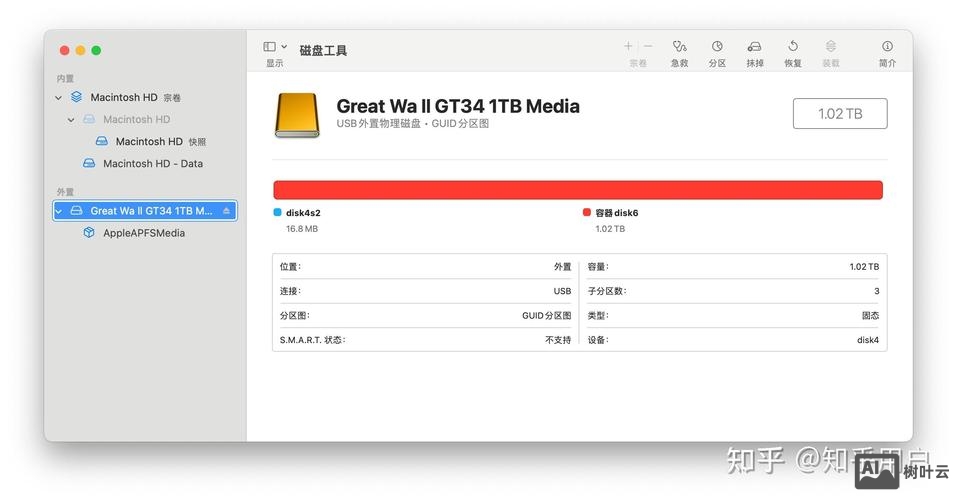The image size is (957, 500).
Task: Click the Mount toolbar icon
Action: point(831,46)
